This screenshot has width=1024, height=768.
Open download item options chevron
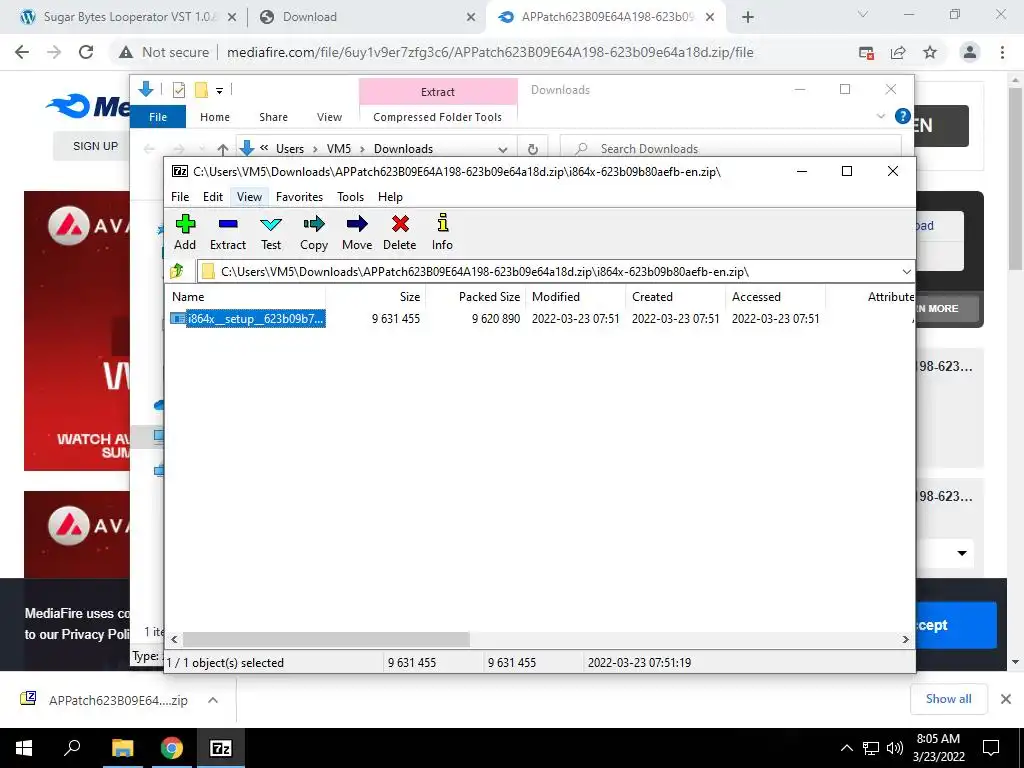click(213, 700)
